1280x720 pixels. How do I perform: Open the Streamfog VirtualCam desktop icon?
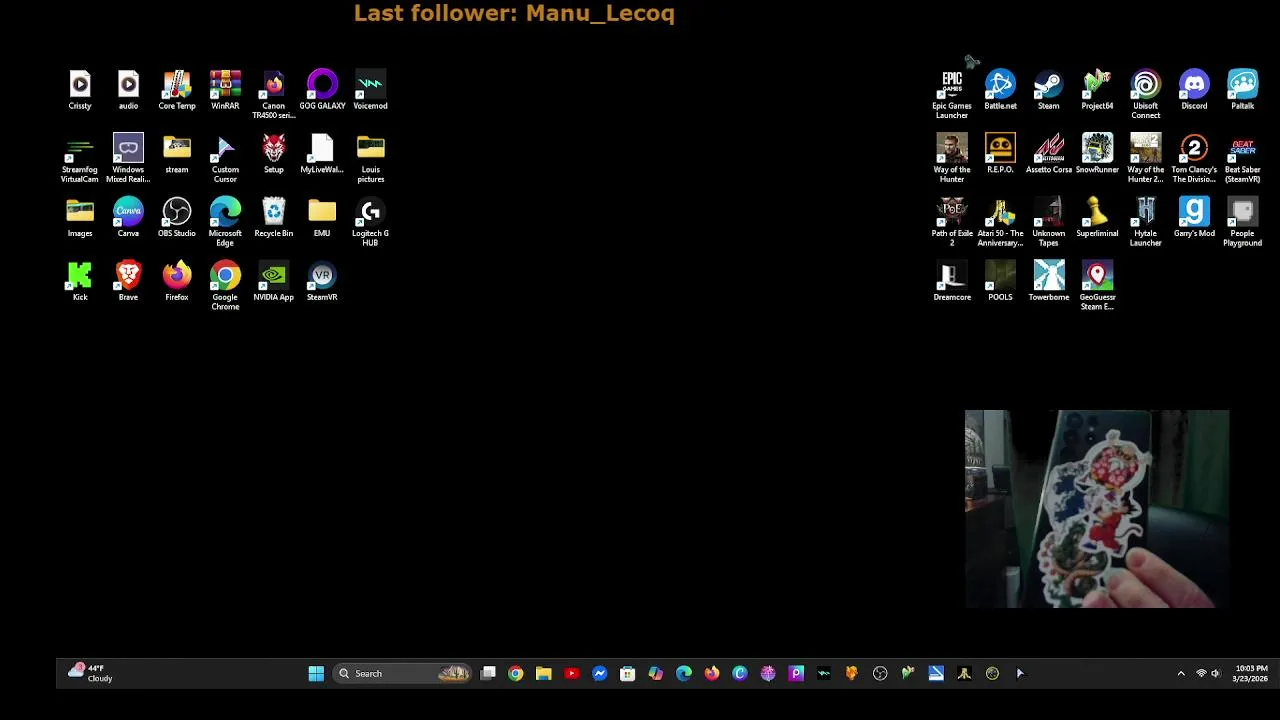pyautogui.click(x=80, y=158)
